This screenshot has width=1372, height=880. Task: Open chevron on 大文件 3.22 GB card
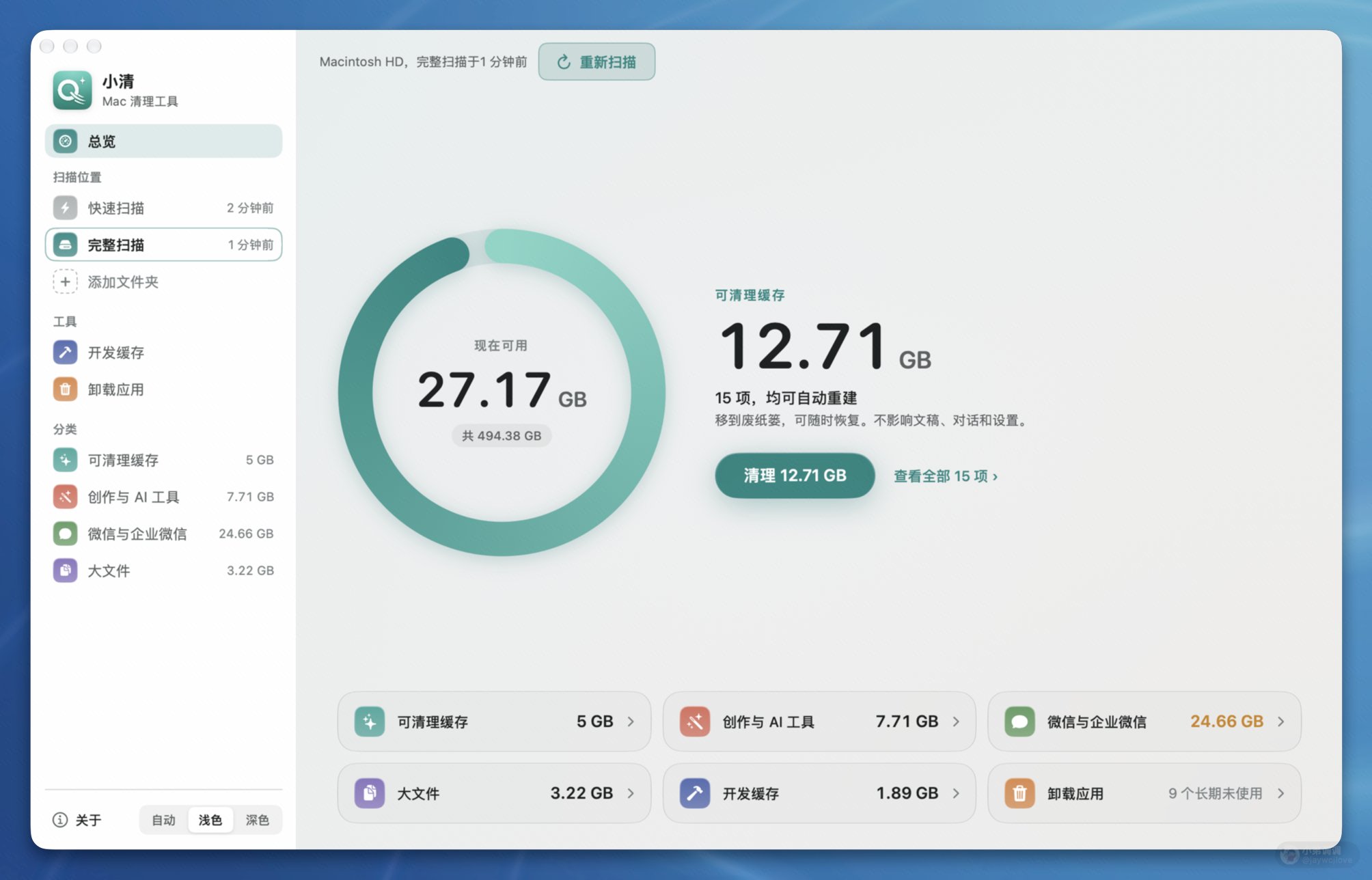[x=631, y=793]
